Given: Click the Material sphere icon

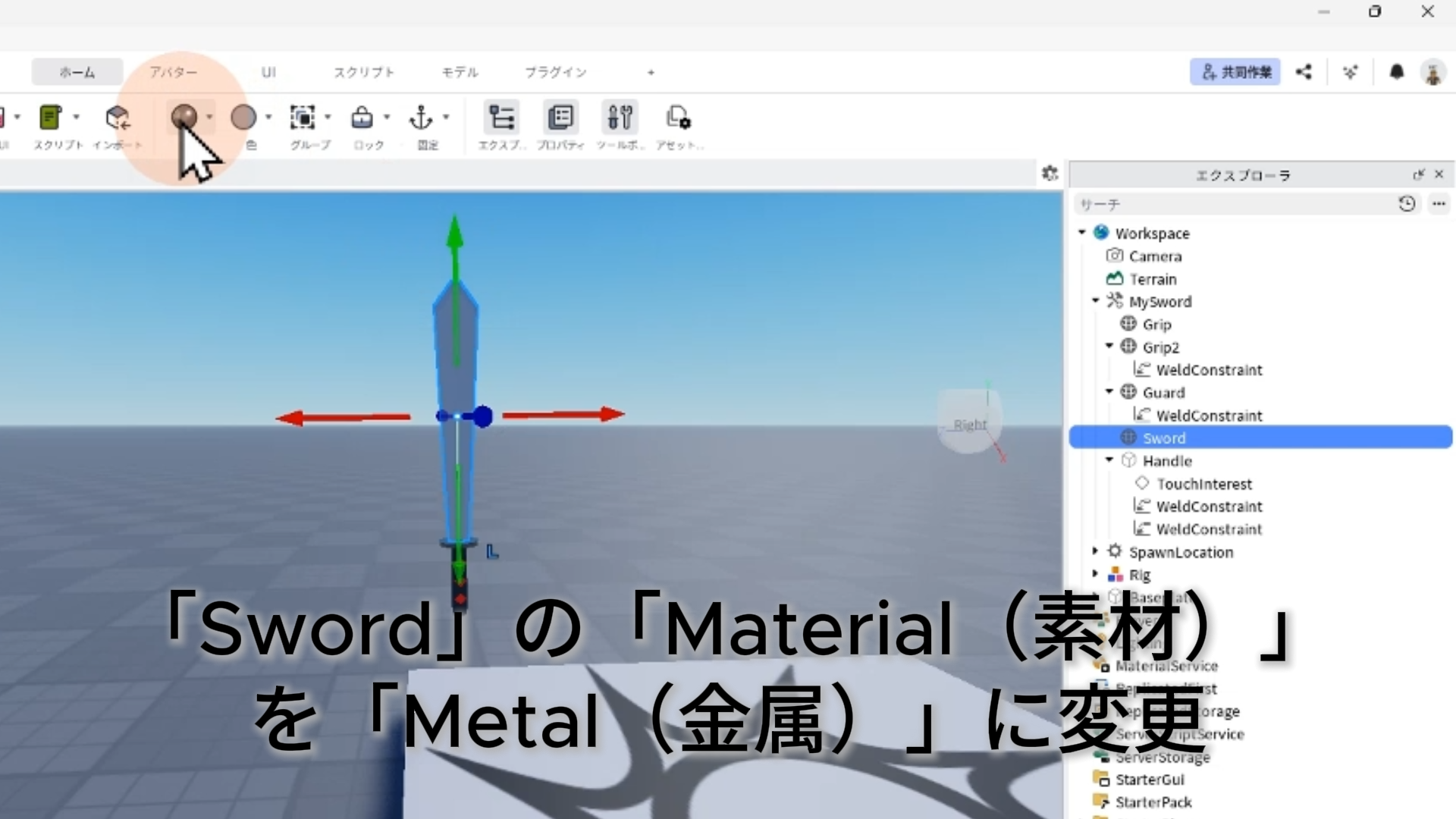Looking at the screenshot, I should click(184, 118).
